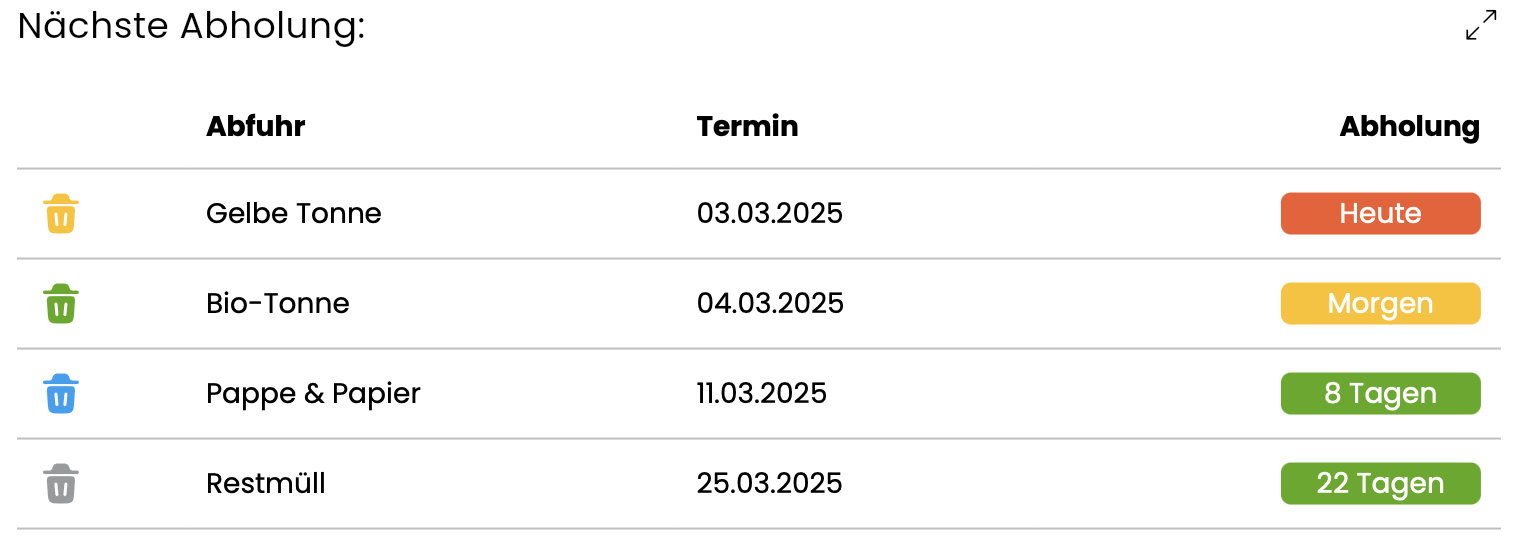Click the Termin column header

coord(747,127)
